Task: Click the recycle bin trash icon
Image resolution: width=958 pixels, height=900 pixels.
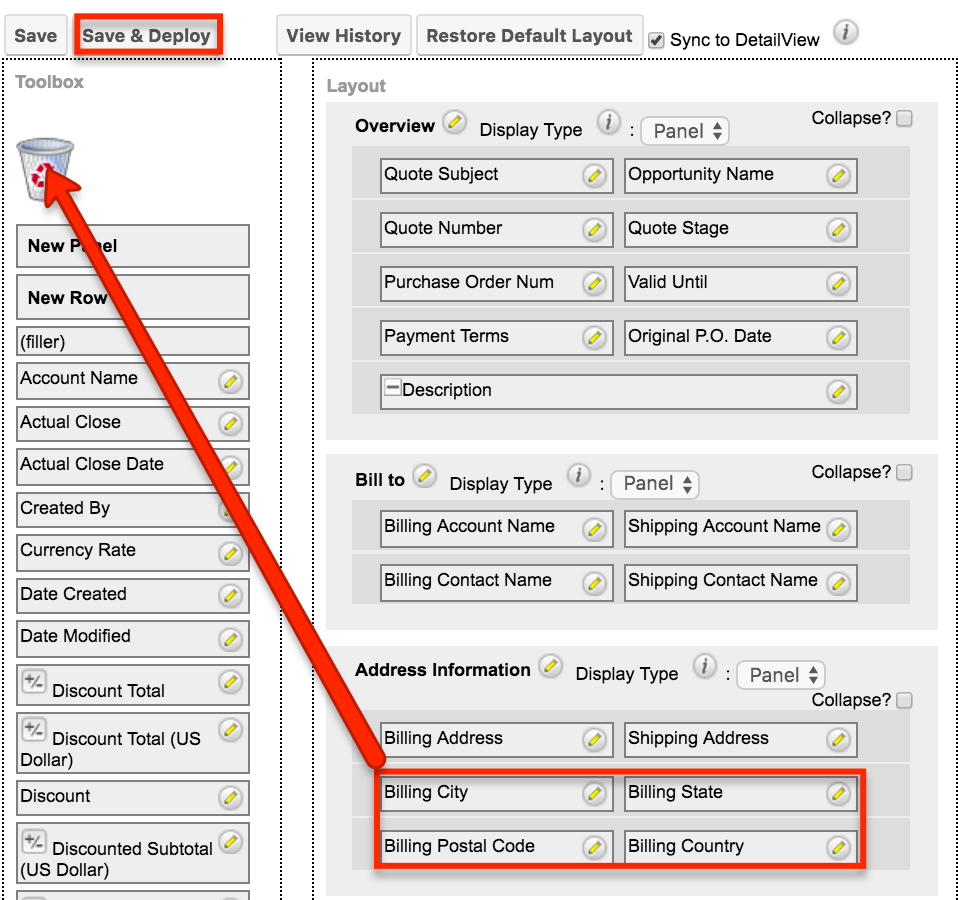Action: 45,170
